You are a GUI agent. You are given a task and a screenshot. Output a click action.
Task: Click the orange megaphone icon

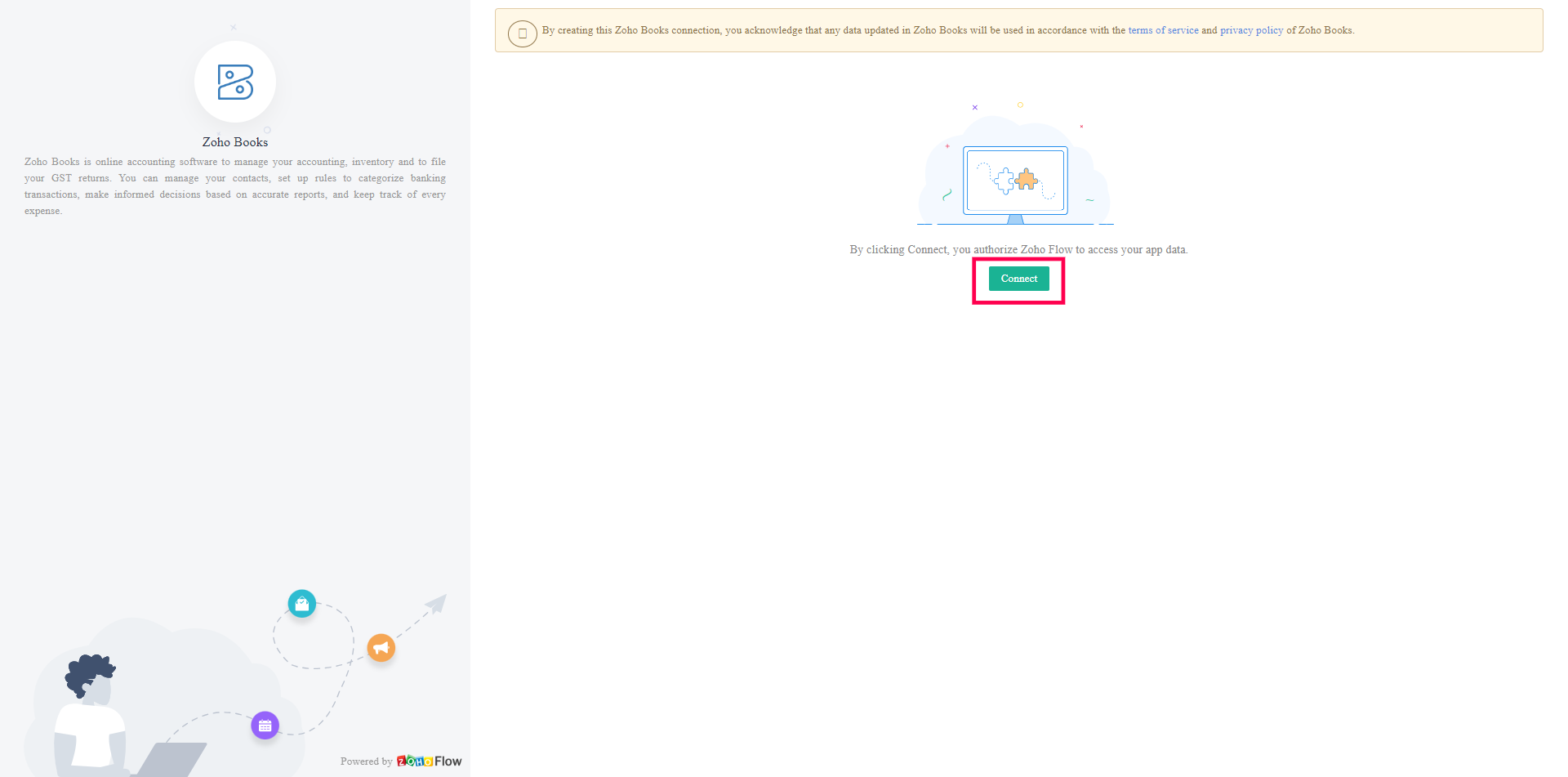[x=381, y=648]
